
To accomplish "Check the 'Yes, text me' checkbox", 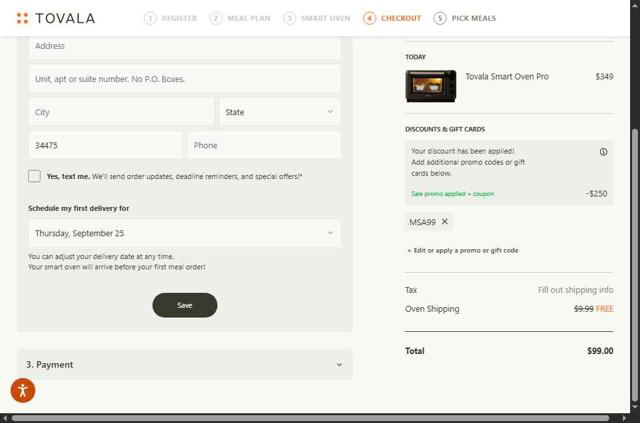I will tap(34, 176).
